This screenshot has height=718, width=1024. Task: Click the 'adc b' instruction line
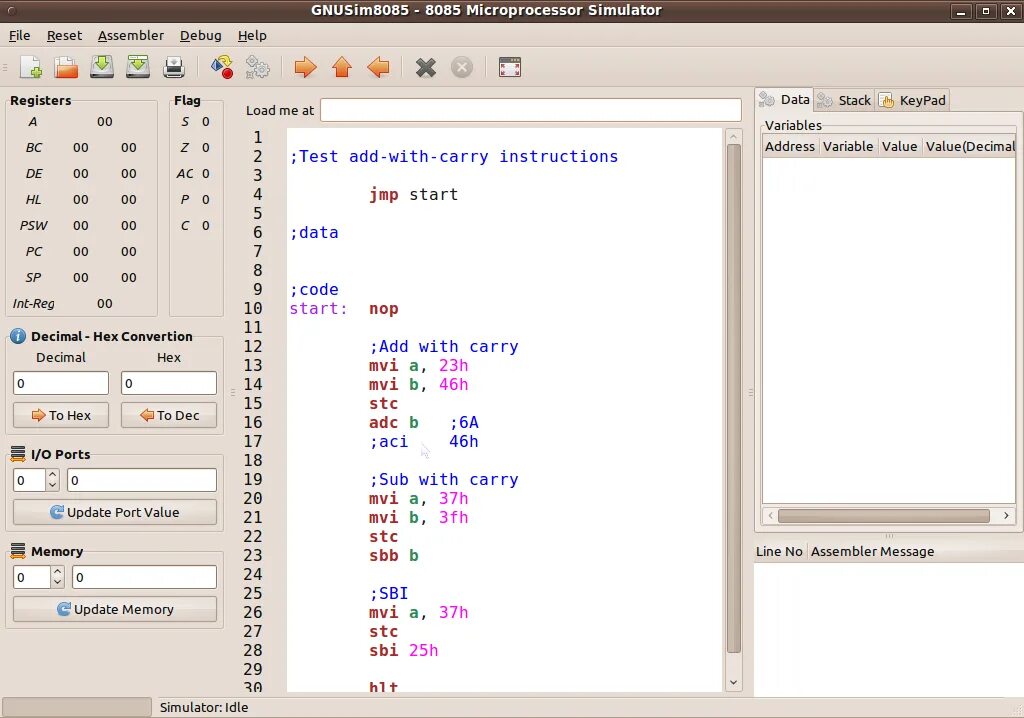[394, 423]
